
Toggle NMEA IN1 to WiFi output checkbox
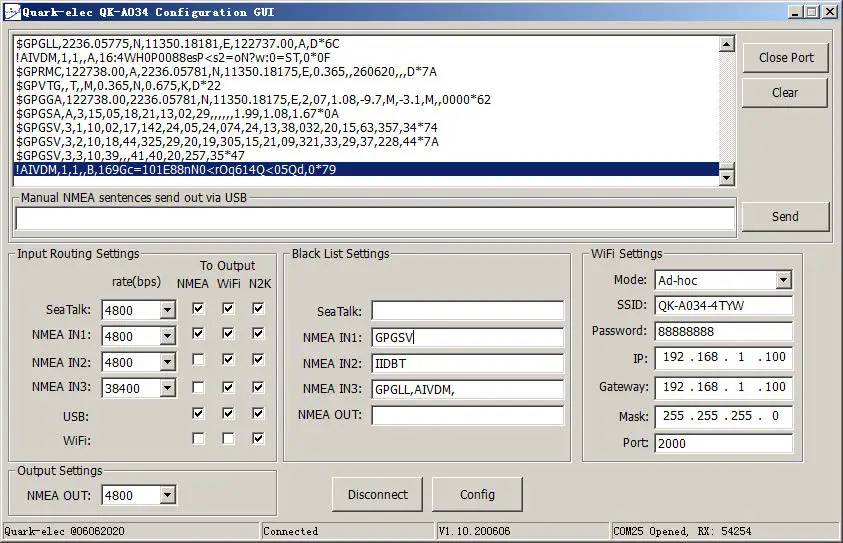(x=228, y=334)
